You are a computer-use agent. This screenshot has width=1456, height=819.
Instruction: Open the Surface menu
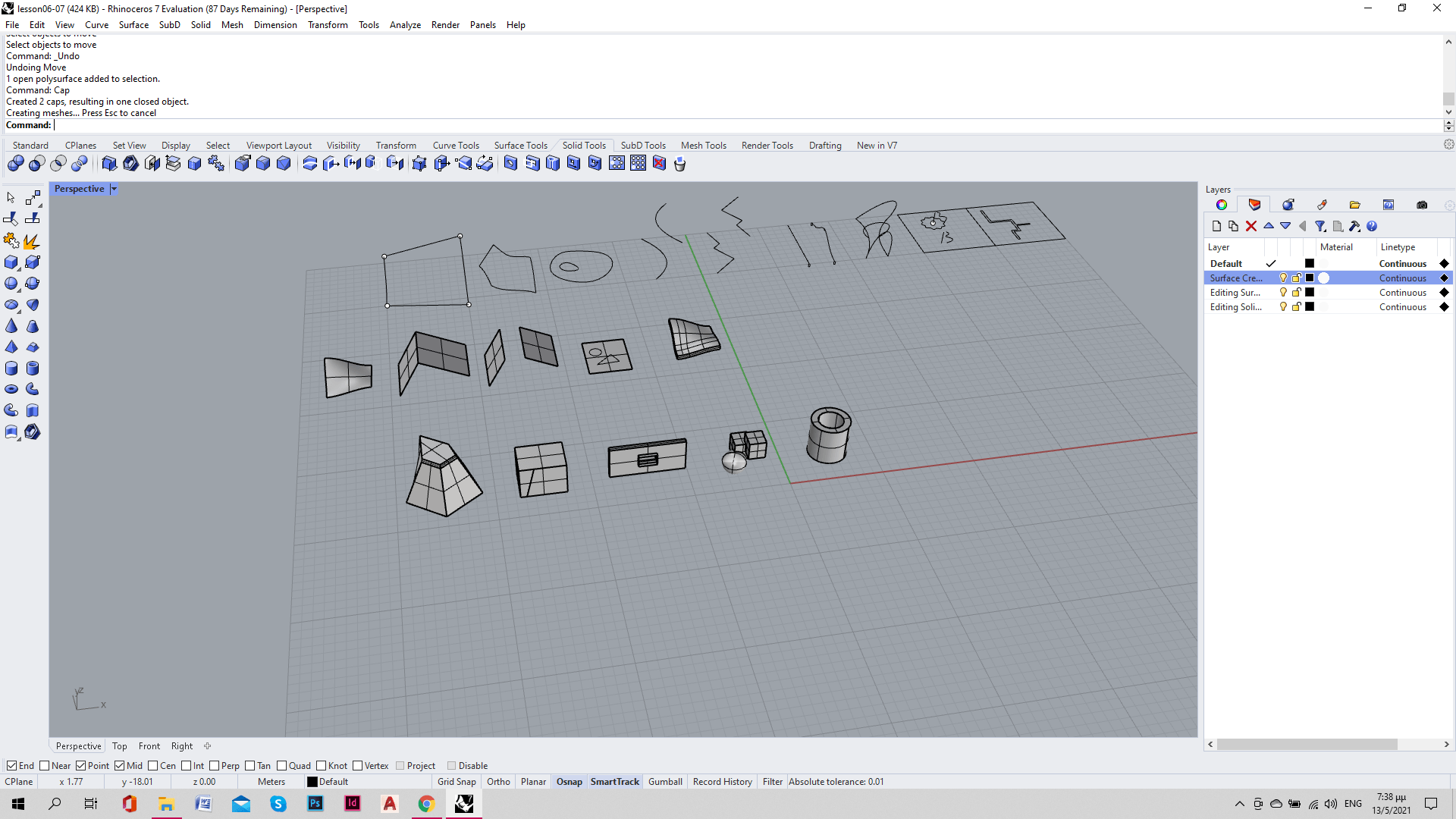[133, 25]
